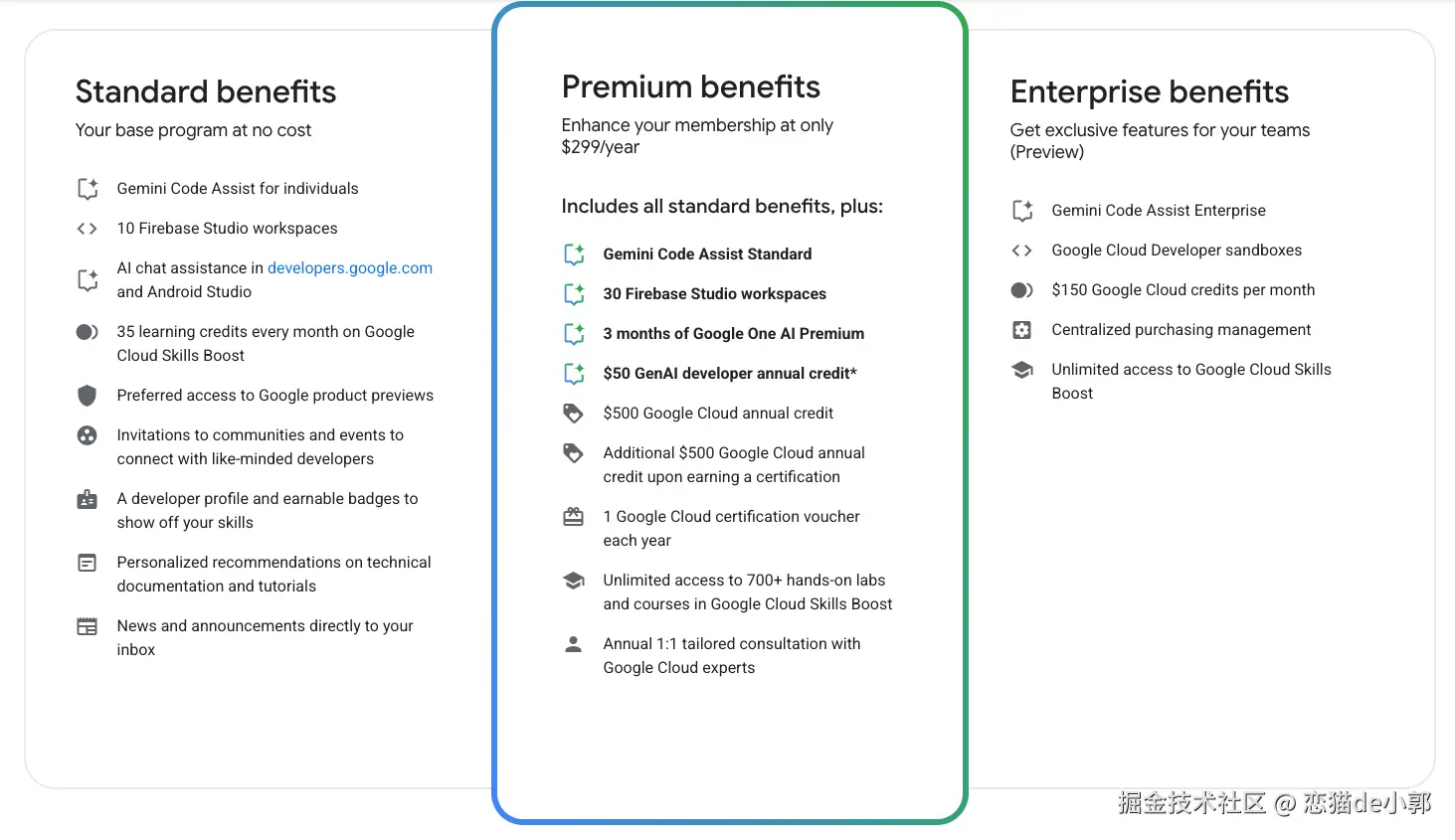Click the community icon beside Invitations to communities
The image size is (1455, 840).
[x=88, y=435]
